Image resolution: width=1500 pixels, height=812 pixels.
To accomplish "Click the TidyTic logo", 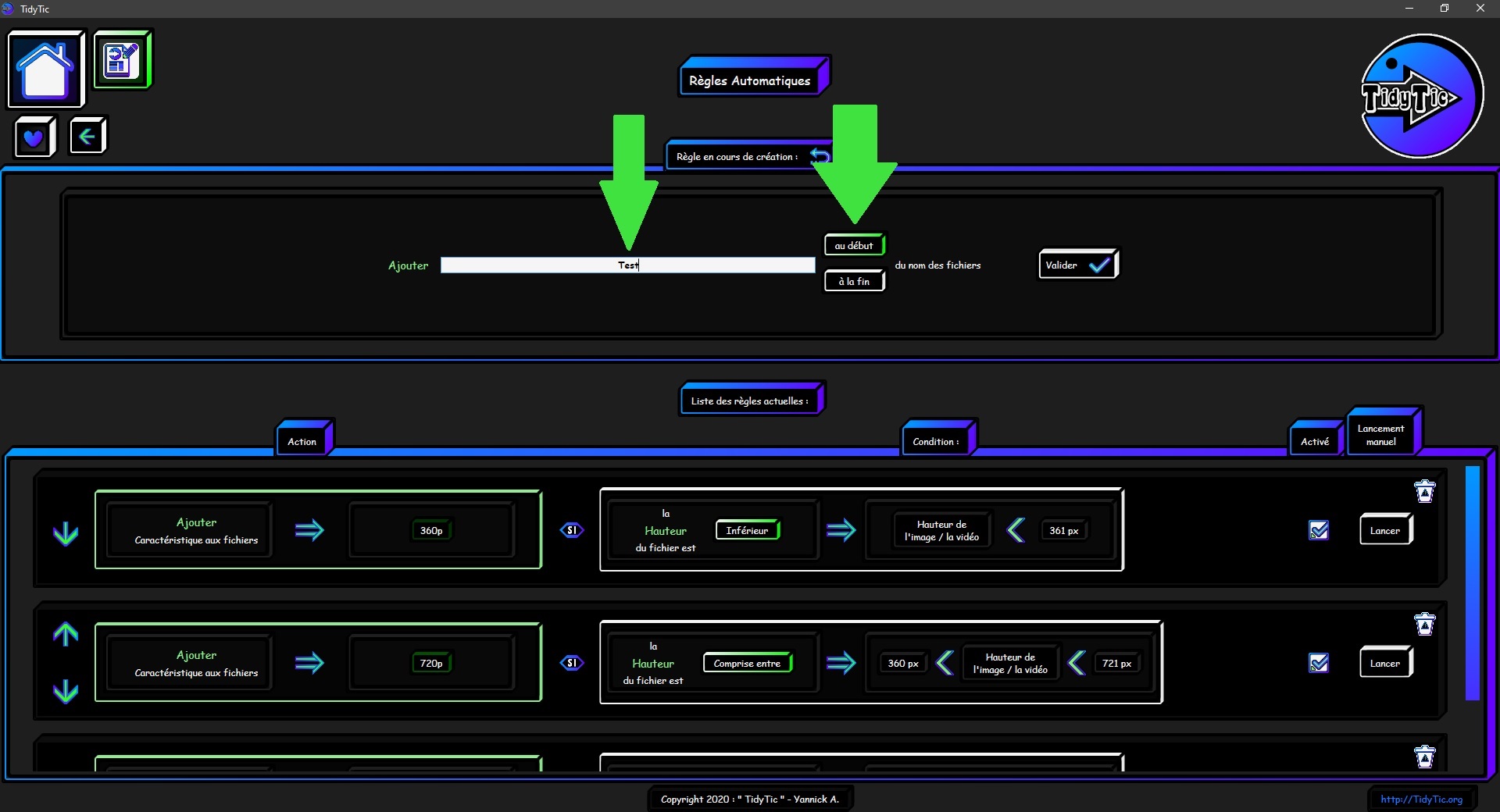I will pos(1421,96).
